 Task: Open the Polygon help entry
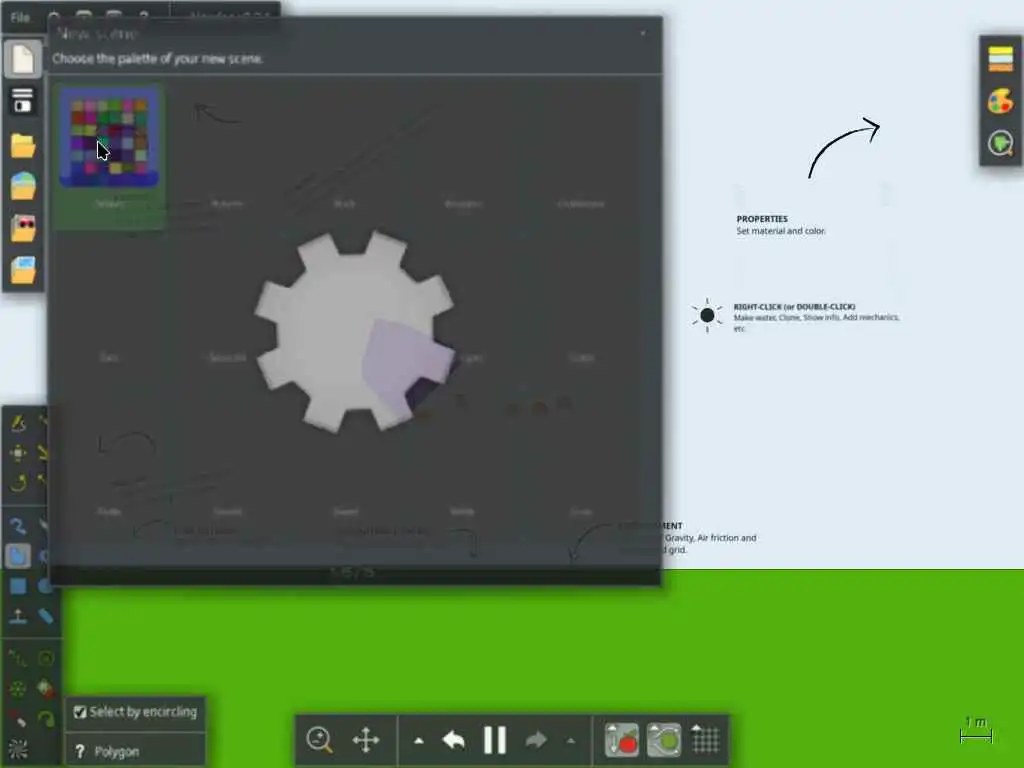point(135,752)
